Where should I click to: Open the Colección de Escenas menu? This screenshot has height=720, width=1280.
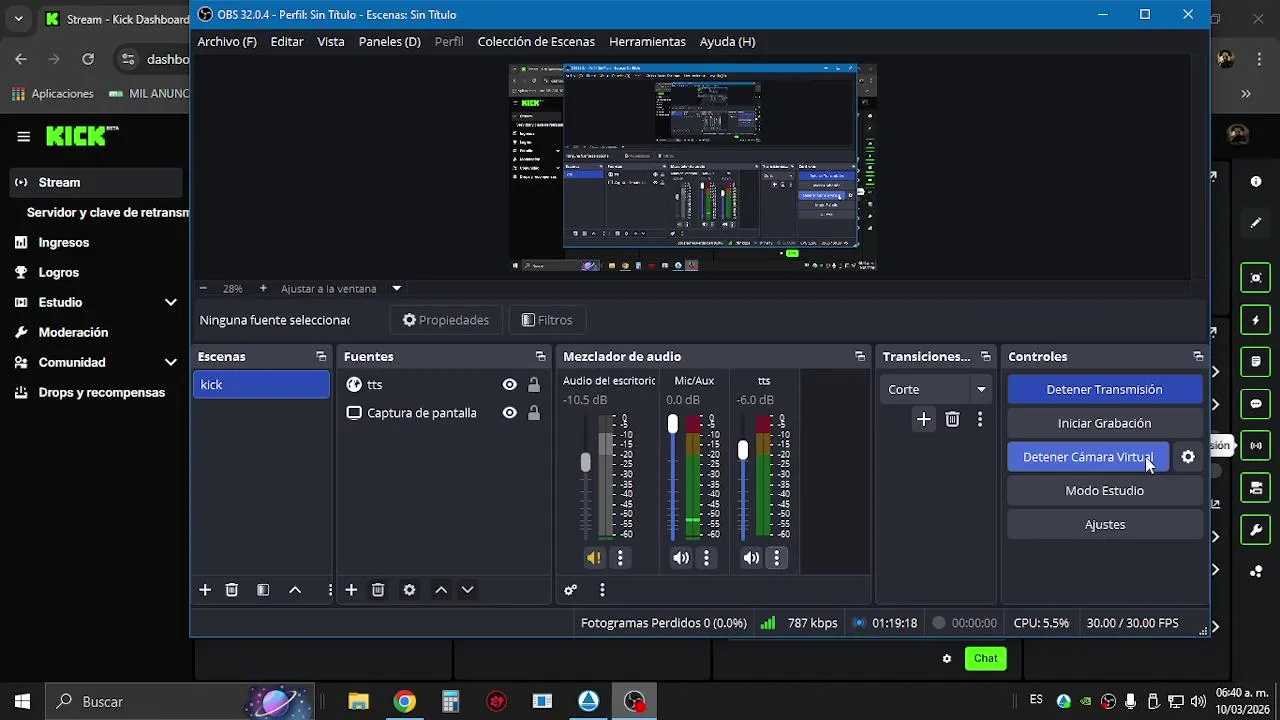point(536,41)
